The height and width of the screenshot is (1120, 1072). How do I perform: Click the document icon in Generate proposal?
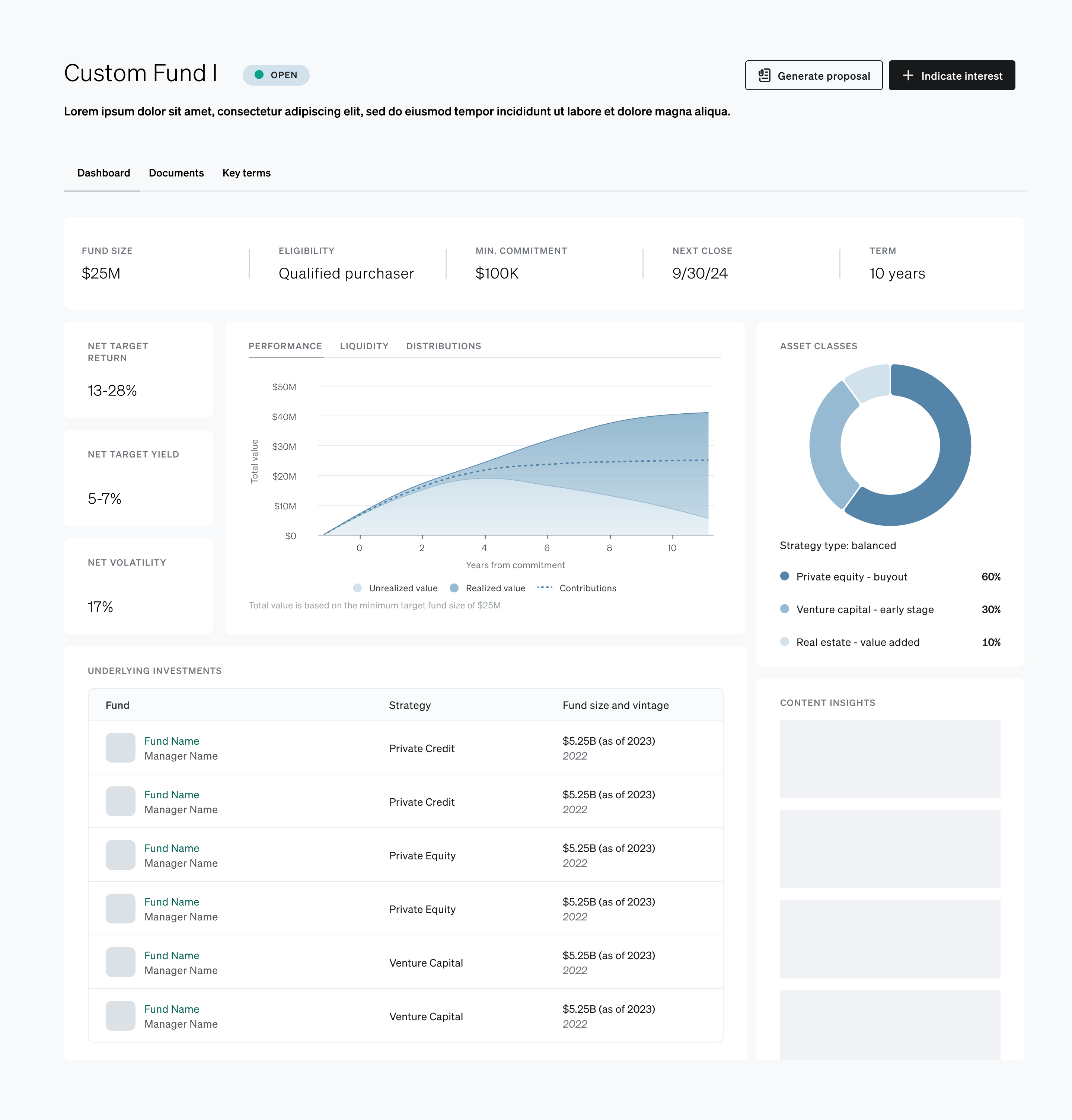[764, 76]
